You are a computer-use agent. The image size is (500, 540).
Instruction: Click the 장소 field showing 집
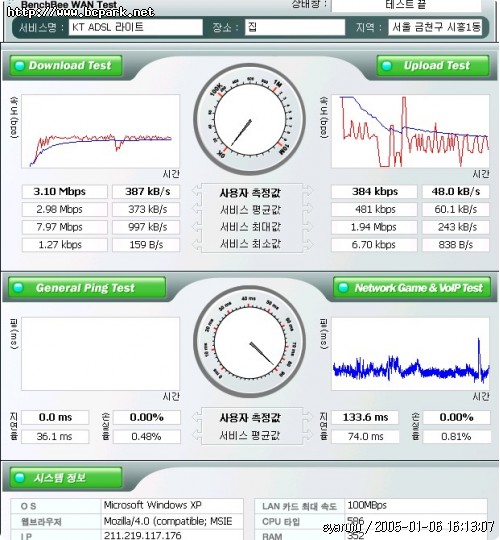pyautogui.click(x=295, y=27)
